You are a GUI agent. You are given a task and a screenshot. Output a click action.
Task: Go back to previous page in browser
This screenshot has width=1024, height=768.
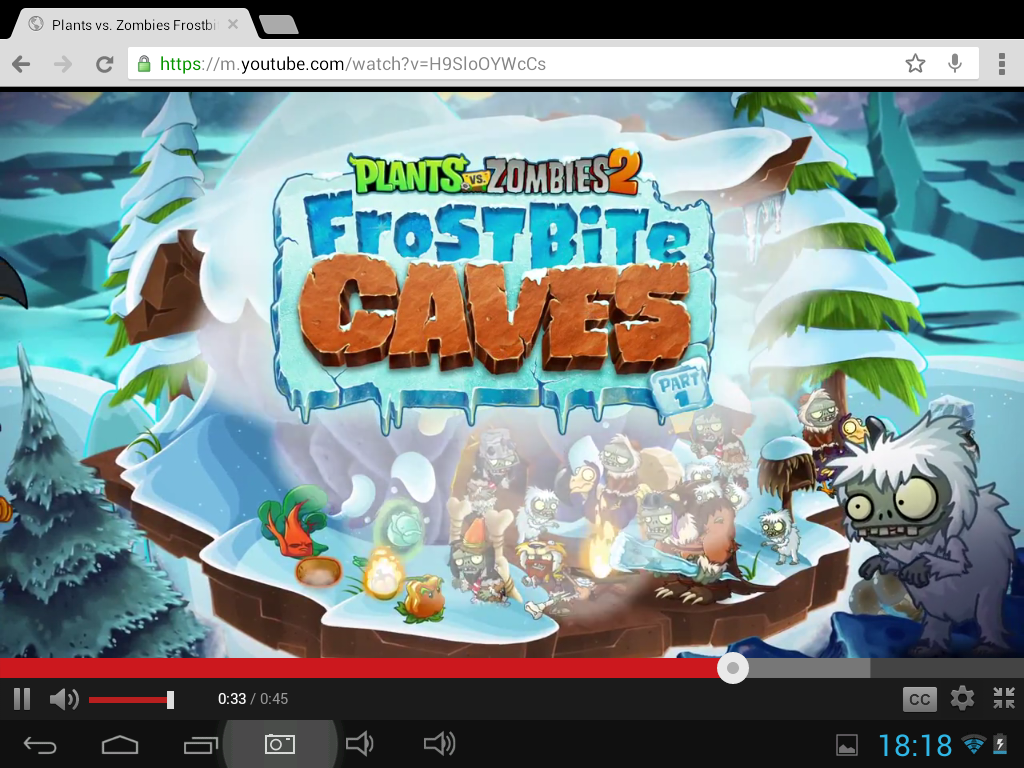(x=21, y=64)
